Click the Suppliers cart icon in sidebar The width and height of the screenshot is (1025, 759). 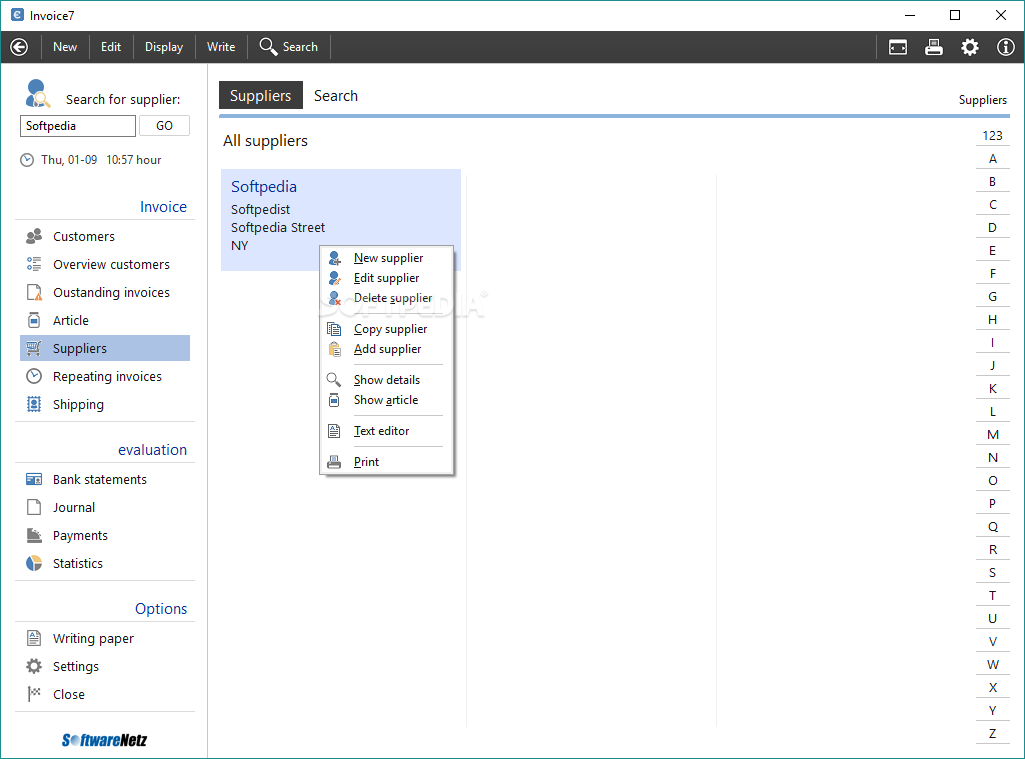click(34, 348)
